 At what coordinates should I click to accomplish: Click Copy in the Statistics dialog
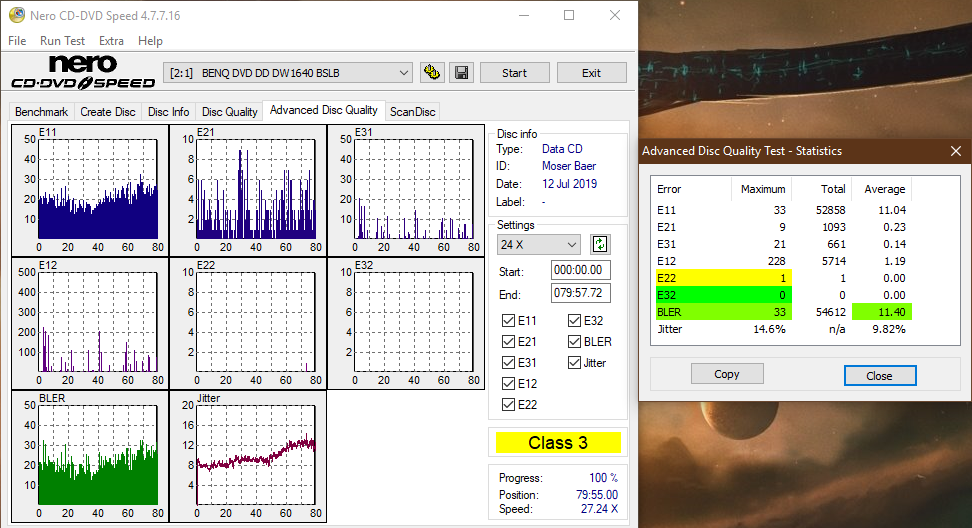[x=727, y=374]
